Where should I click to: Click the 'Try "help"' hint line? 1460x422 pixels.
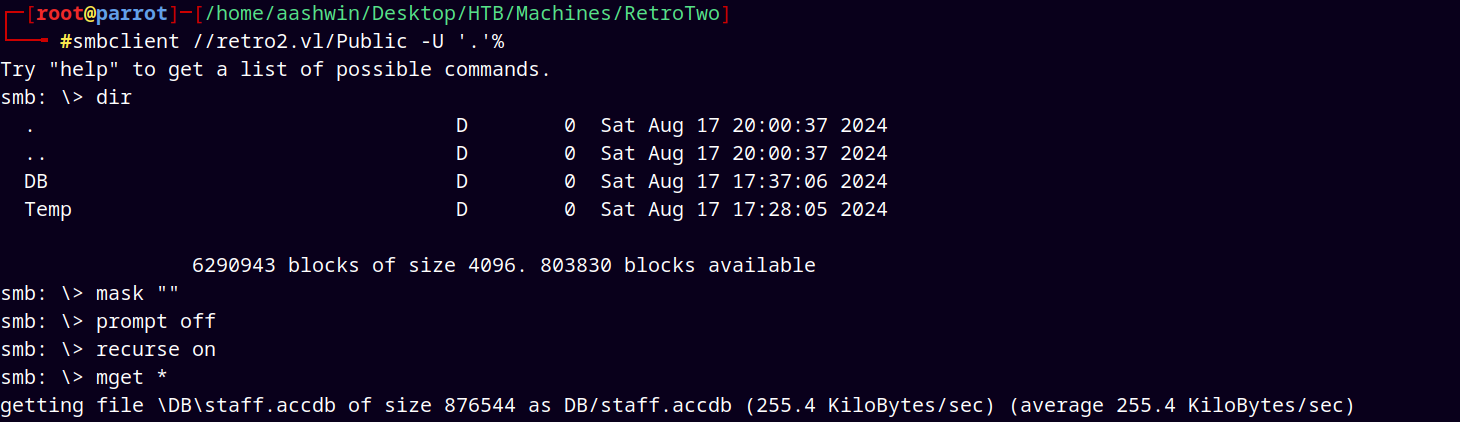tap(276, 70)
